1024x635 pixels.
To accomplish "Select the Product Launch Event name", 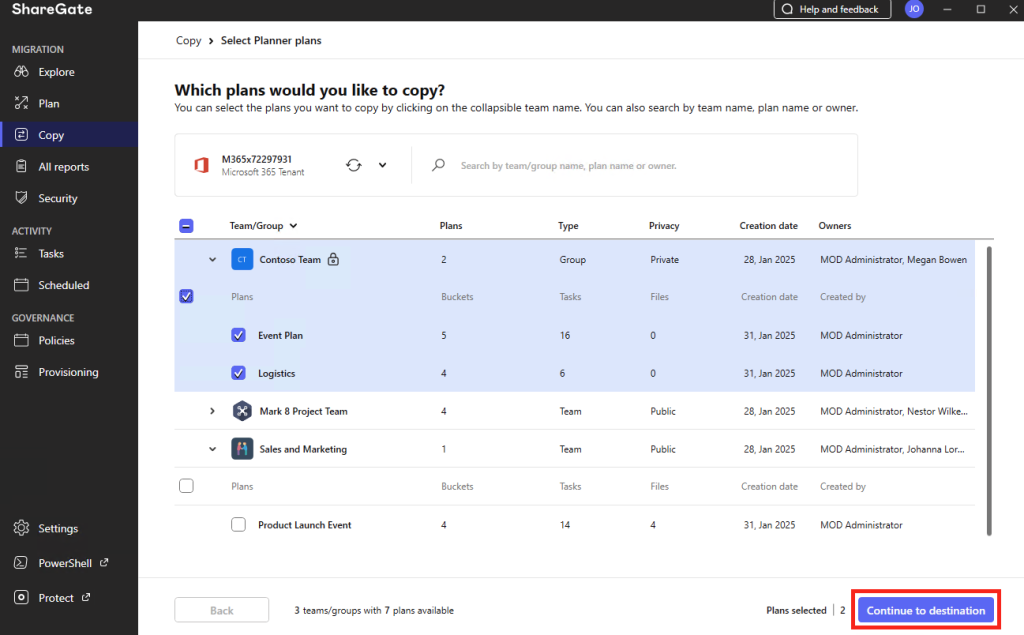I will pyautogui.click(x=304, y=525).
